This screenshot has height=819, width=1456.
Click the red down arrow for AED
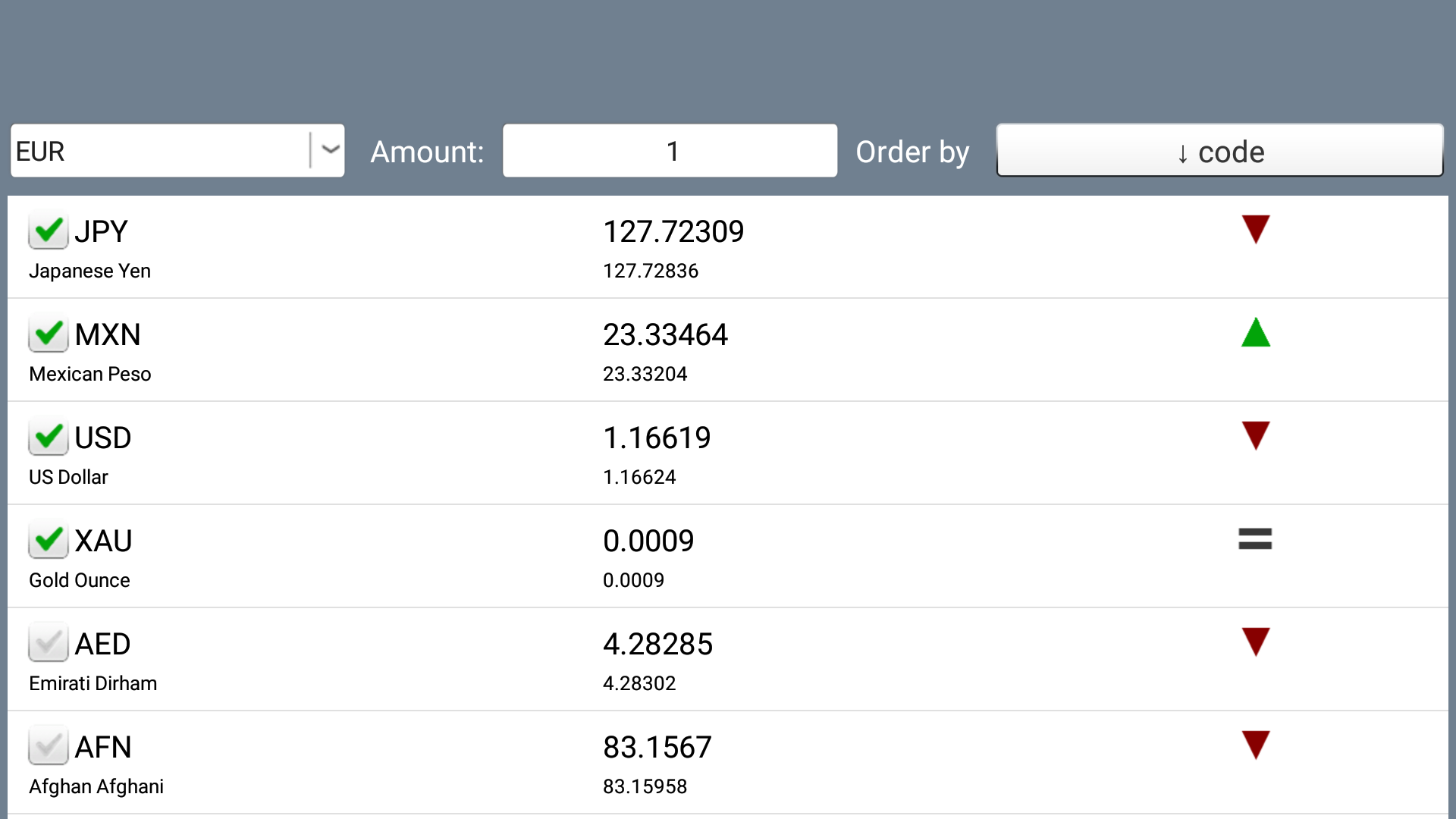pos(1255,641)
